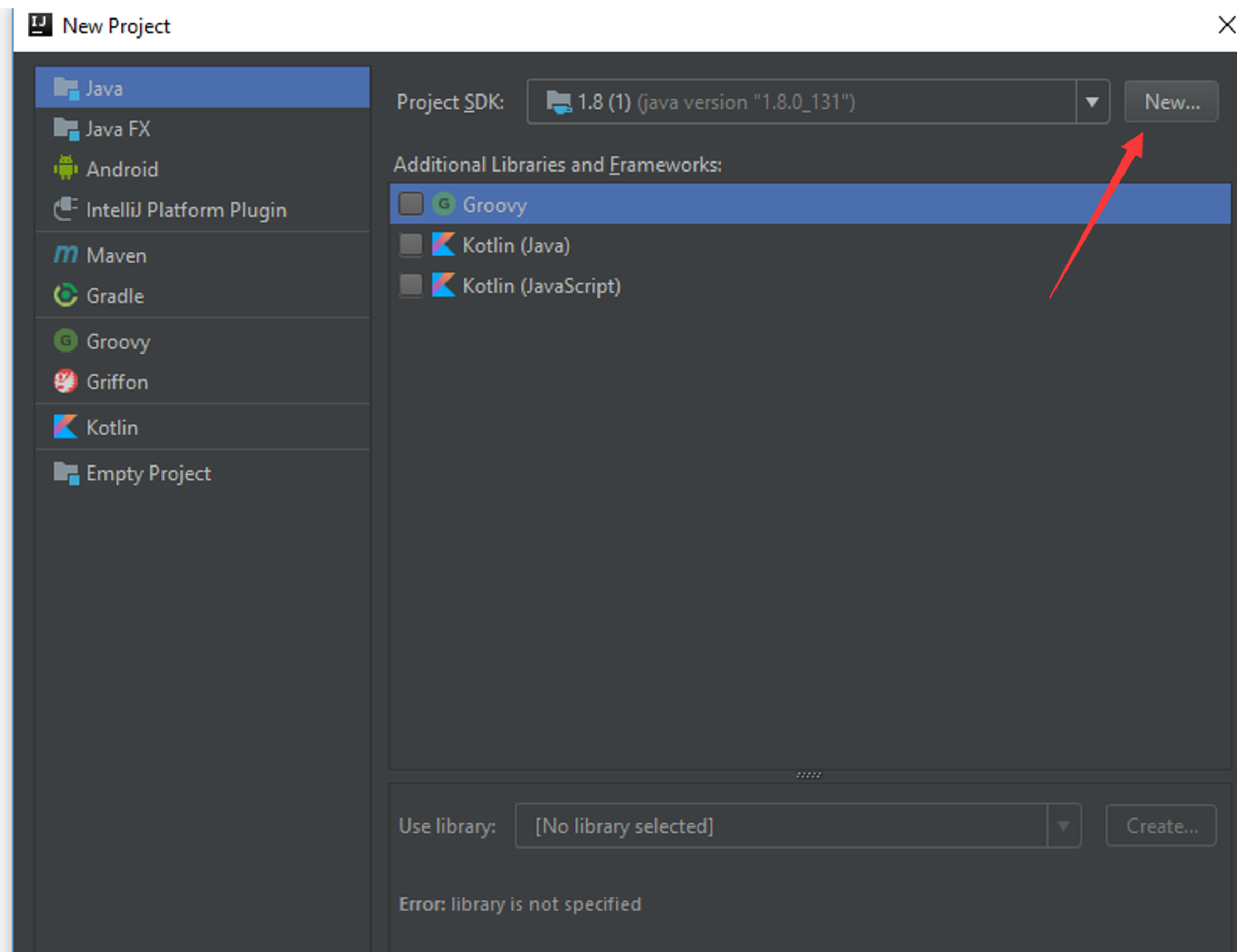Click the Android robot icon
This screenshot has width=1237, height=952.
[65, 168]
